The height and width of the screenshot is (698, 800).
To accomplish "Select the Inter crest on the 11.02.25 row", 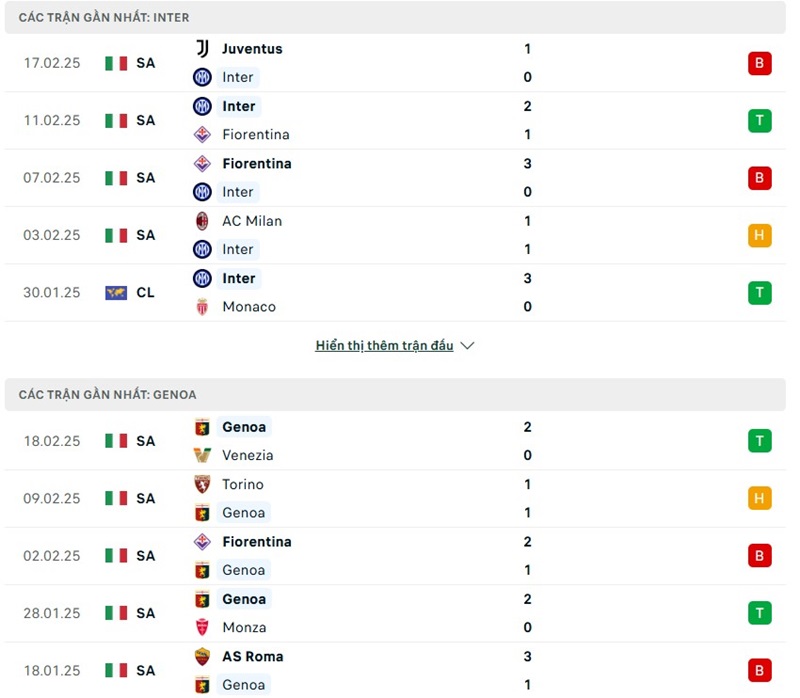I will tap(204, 106).
